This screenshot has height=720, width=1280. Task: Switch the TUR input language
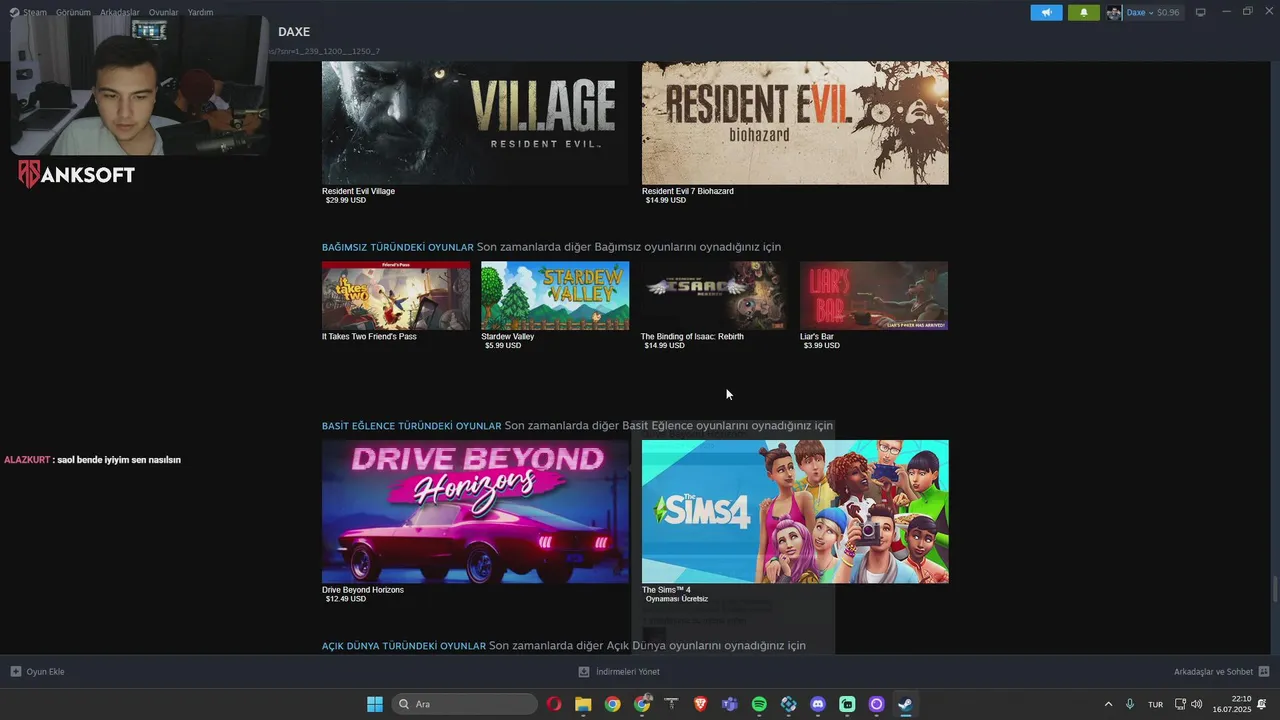[x=1155, y=704]
